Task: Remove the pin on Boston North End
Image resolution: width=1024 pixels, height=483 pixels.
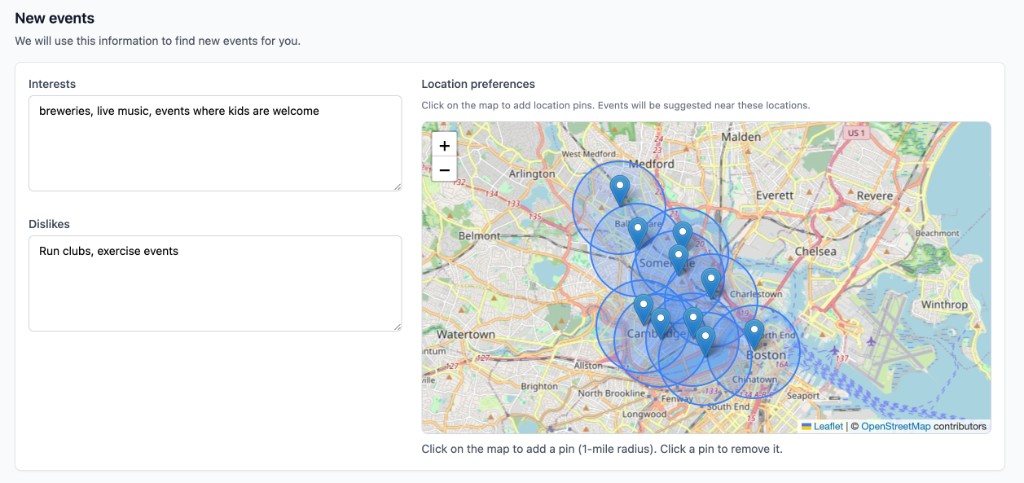Action: tap(754, 334)
